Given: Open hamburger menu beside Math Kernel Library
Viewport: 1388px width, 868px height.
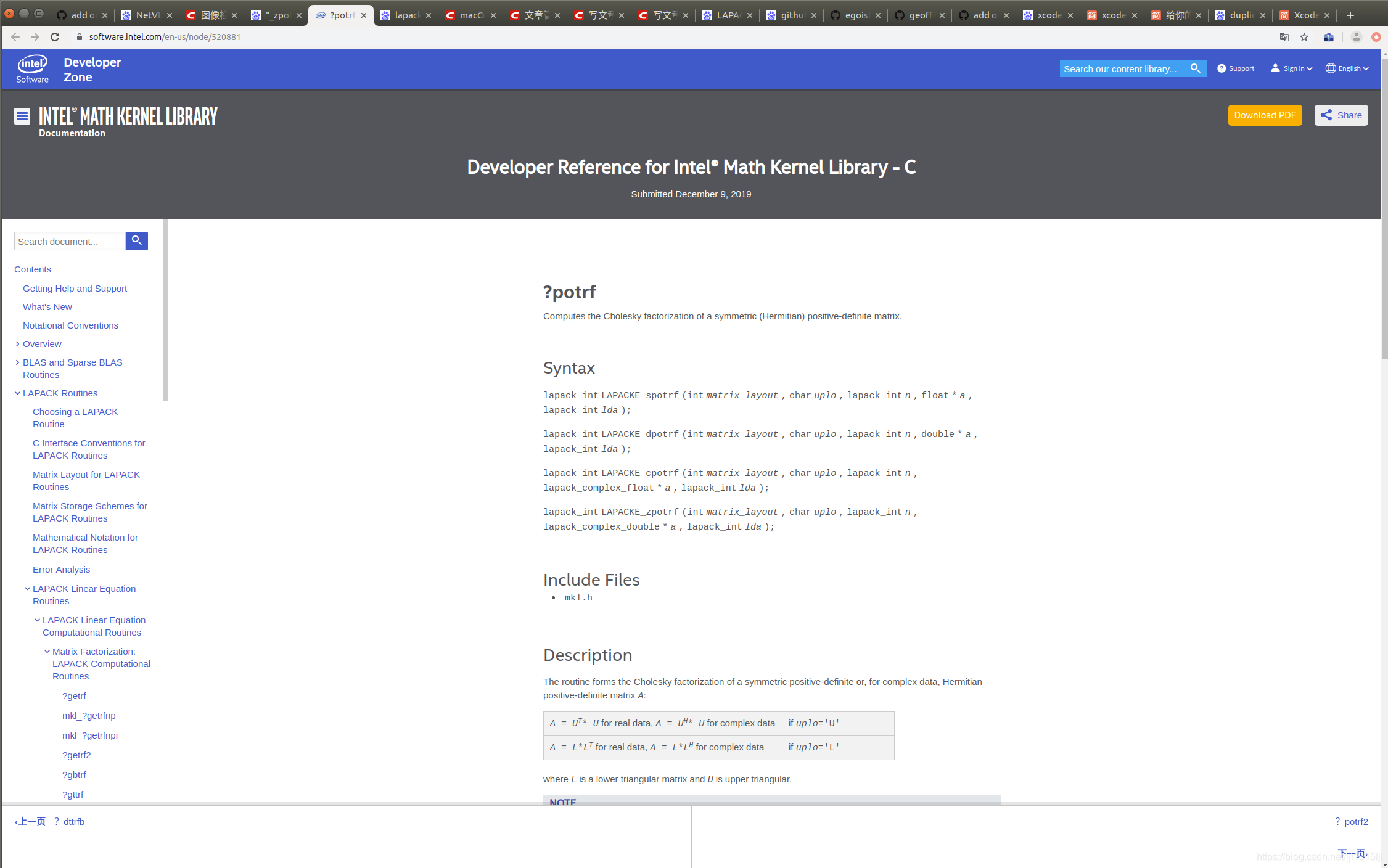Looking at the screenshot, I should point(22,116).
